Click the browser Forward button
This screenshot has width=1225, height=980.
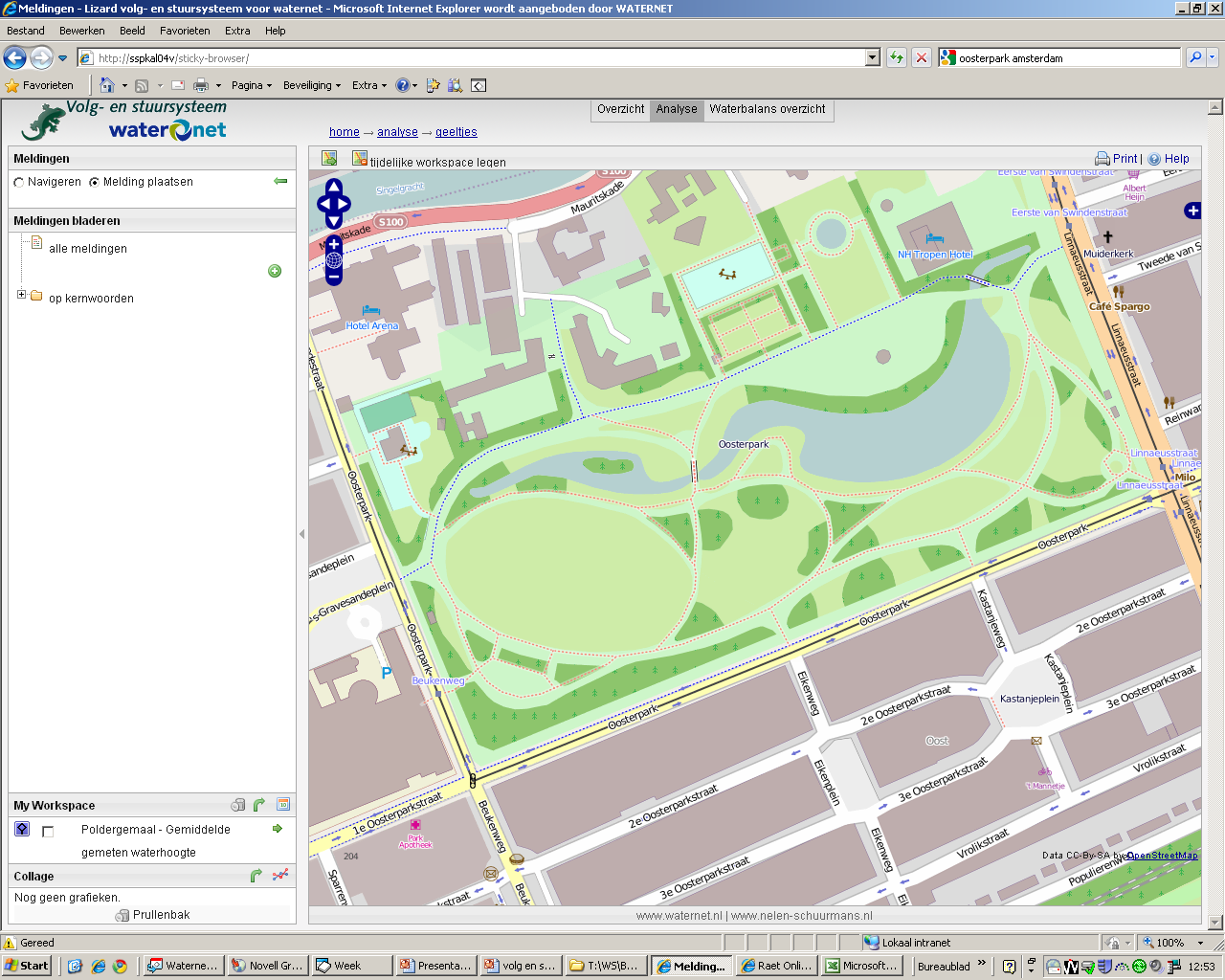pos(41,58)
